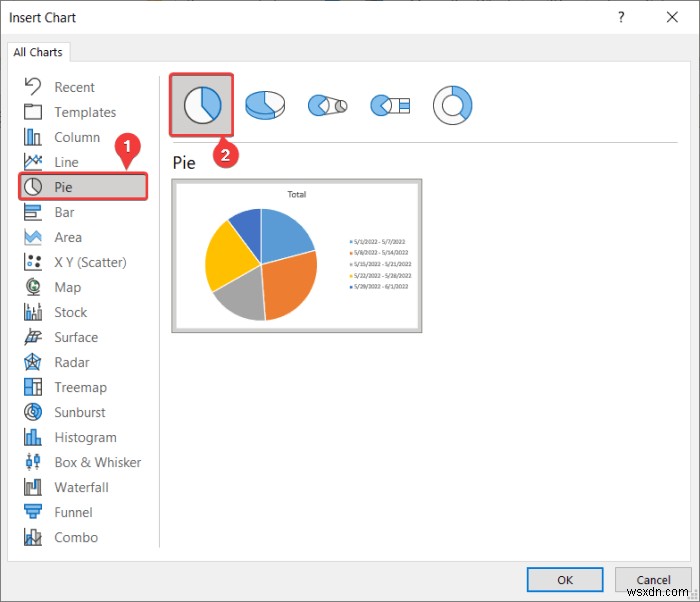Click the Surface chart icon

[33, 337]
